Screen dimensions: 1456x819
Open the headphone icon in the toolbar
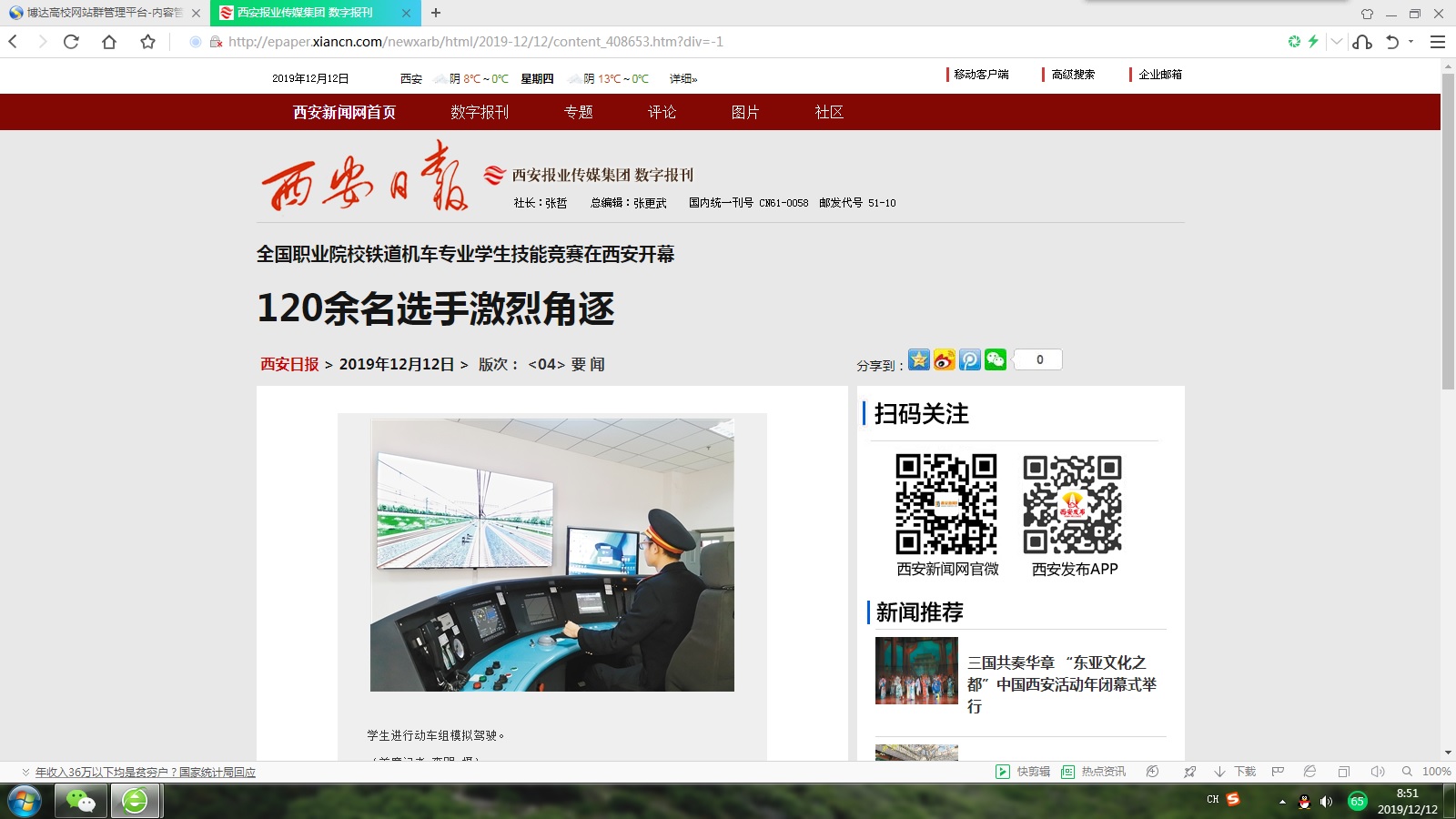point(1362,42)
